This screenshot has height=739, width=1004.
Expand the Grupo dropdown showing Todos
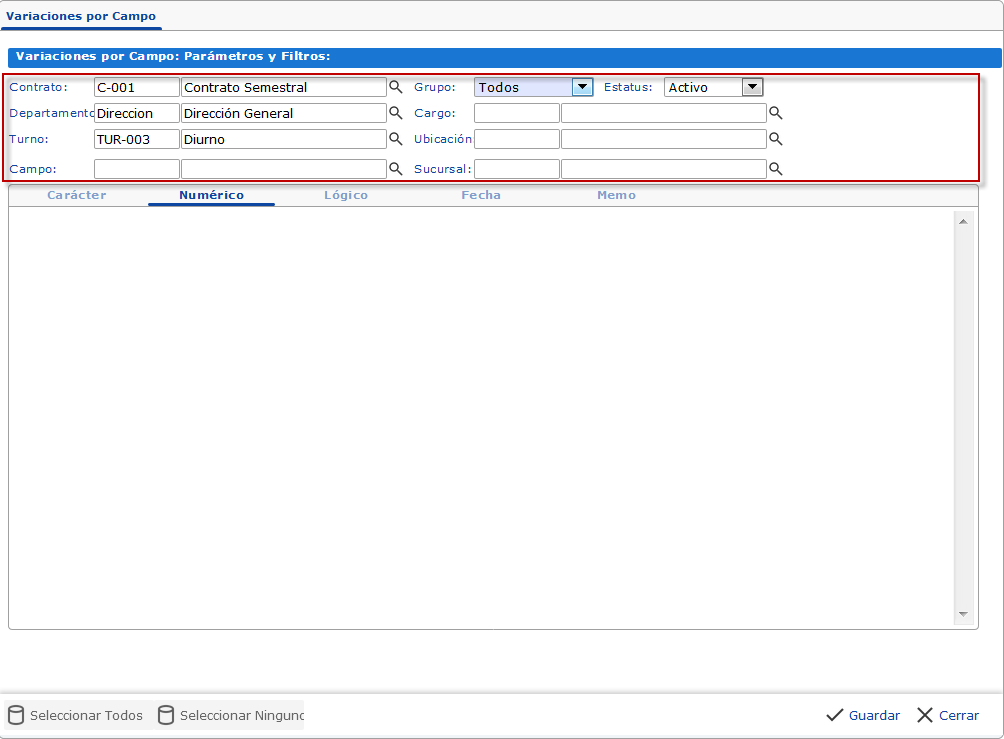(582, 87)
